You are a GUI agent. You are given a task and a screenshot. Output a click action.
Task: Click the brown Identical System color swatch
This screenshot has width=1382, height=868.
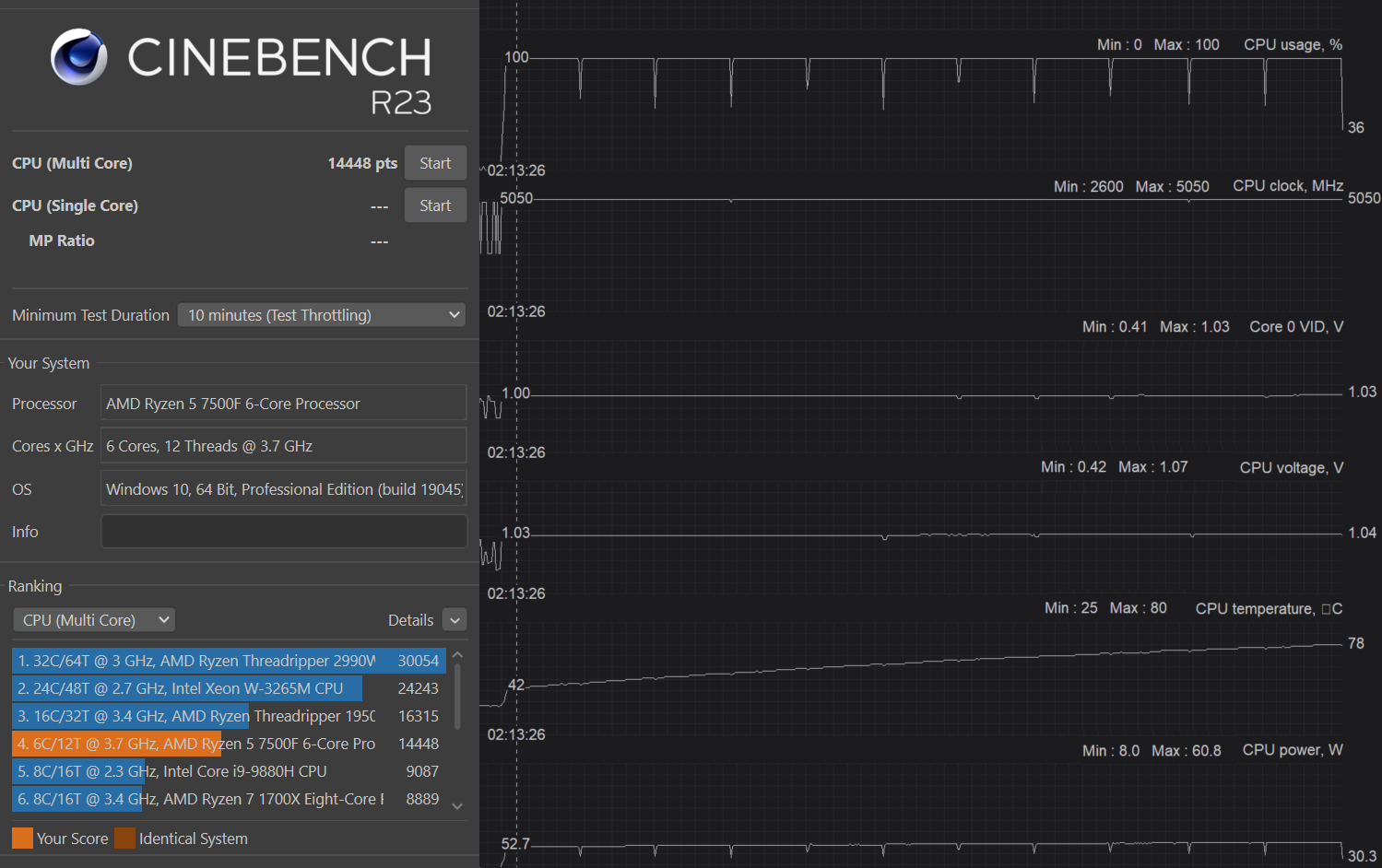click(x=124, y=839)
